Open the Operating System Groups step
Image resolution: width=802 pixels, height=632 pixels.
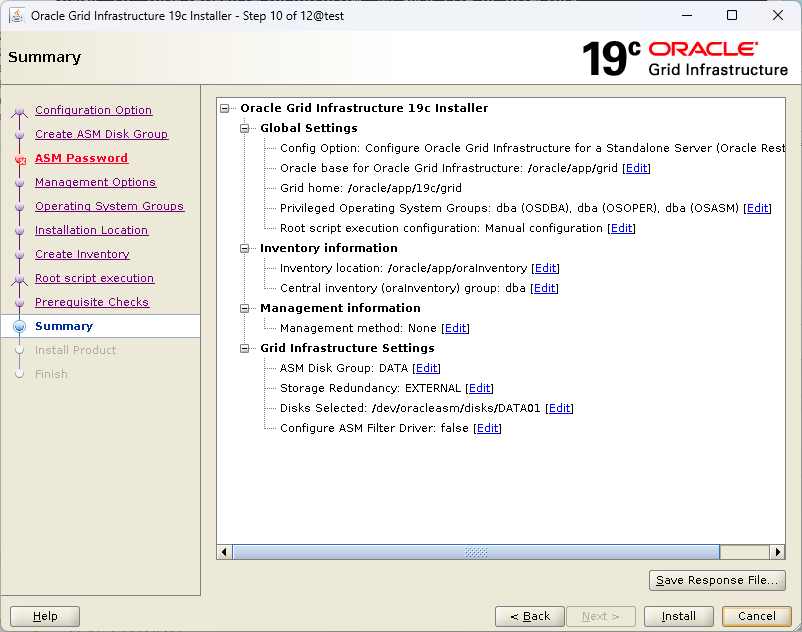(109, 206)
